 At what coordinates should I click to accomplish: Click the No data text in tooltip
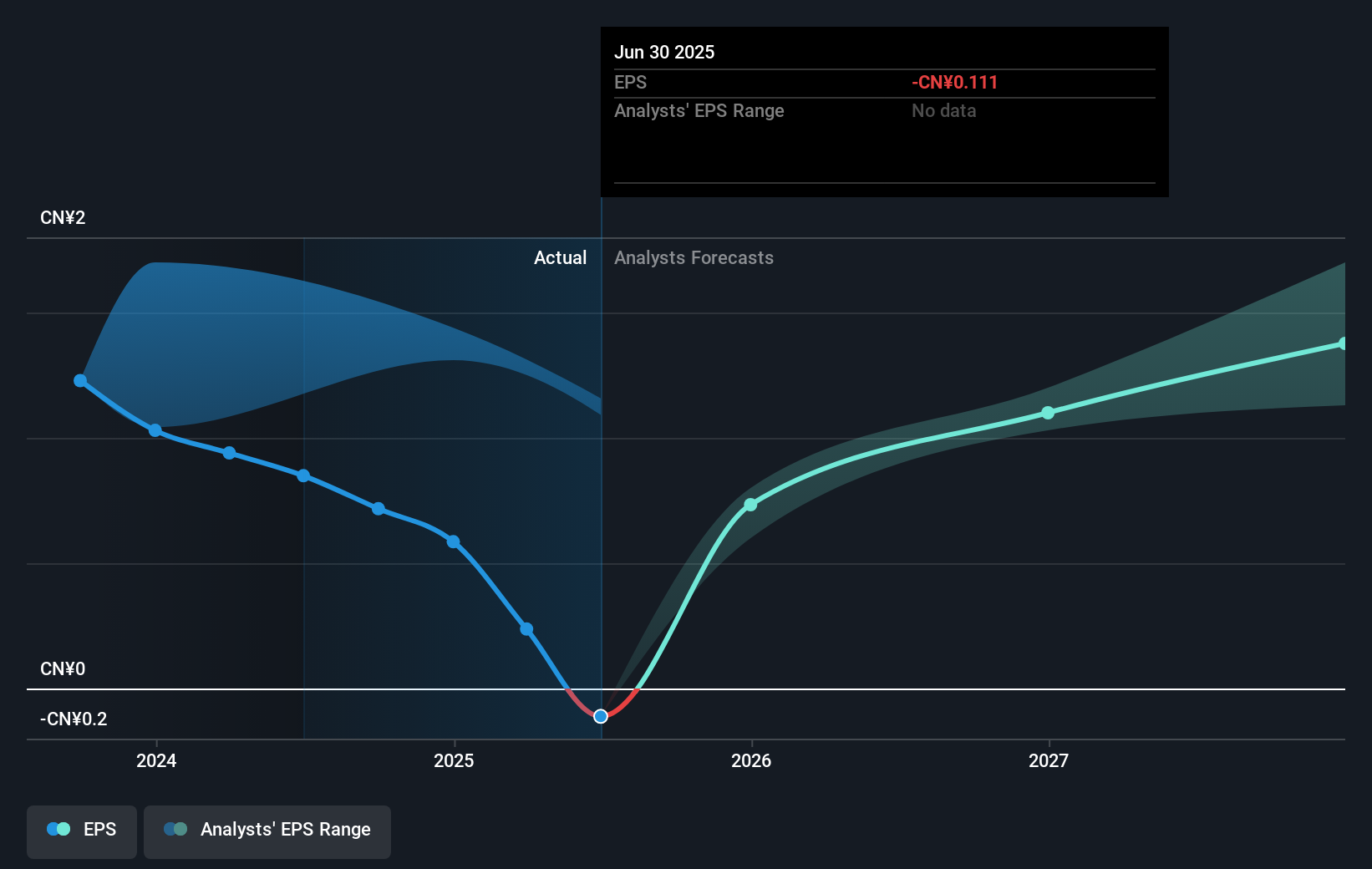click(943, 110)
